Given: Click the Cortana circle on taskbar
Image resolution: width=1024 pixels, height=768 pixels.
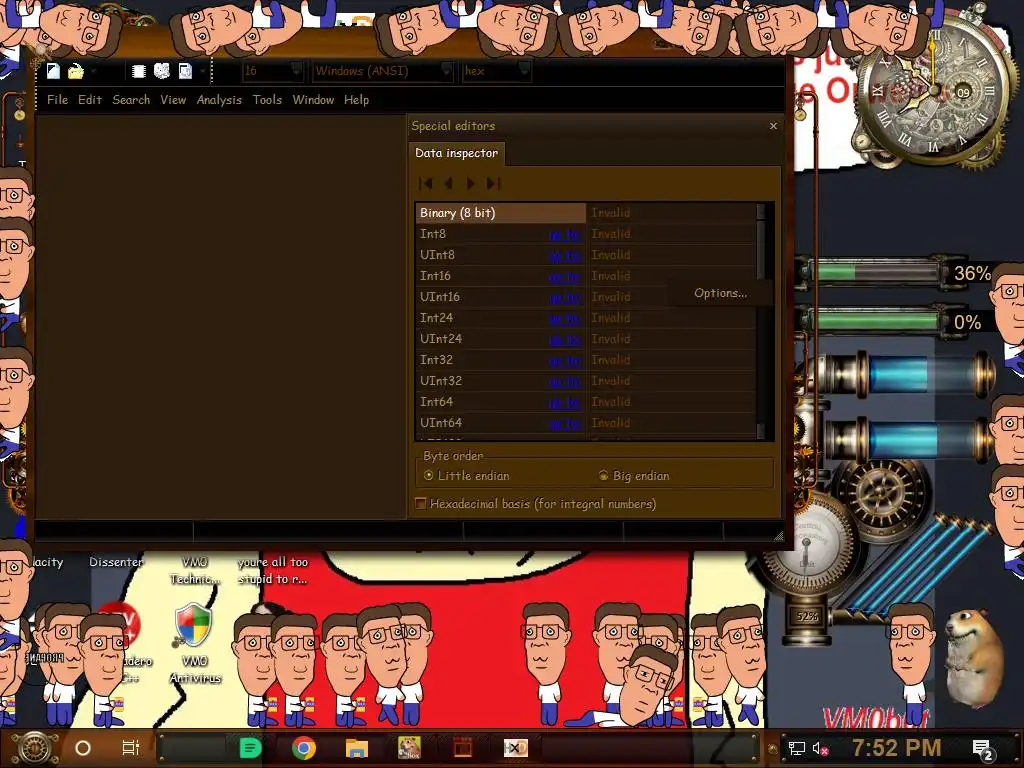Looking at the screenshot, I should click(x=83, y=748).
